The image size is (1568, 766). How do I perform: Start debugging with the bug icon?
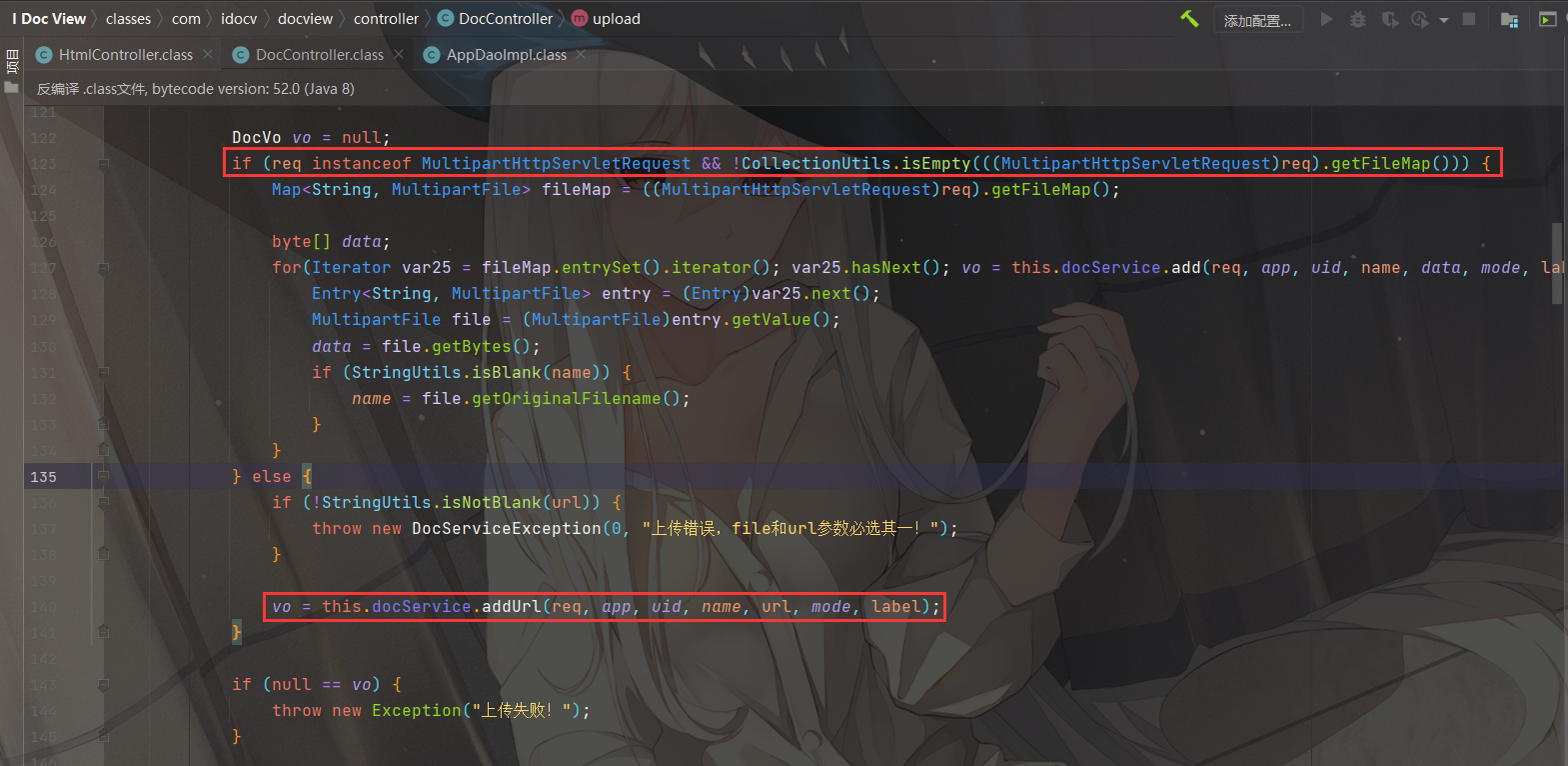tap(1357, 19)
